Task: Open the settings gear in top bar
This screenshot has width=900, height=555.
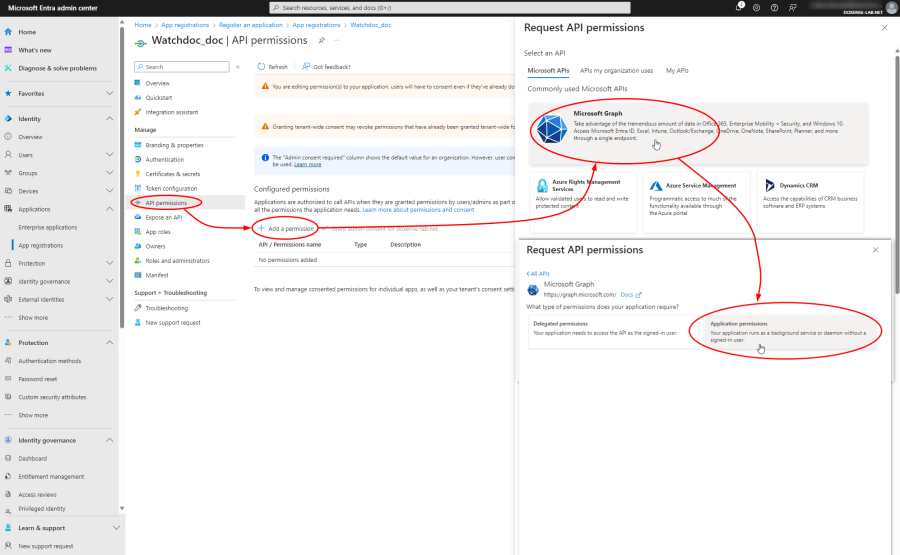Action: (x=757, y=7)
